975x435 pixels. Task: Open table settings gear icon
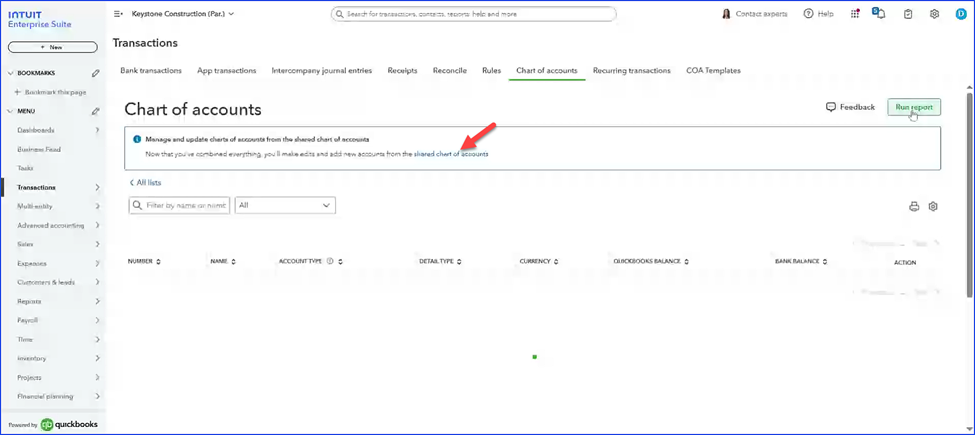coord(933,207)
